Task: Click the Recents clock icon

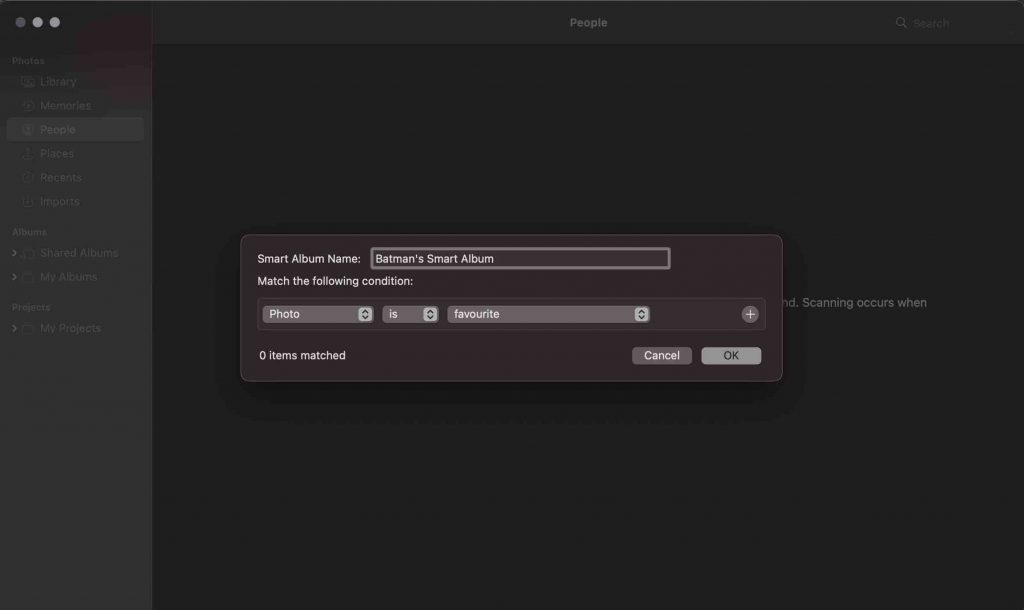Action: point(28,178)
